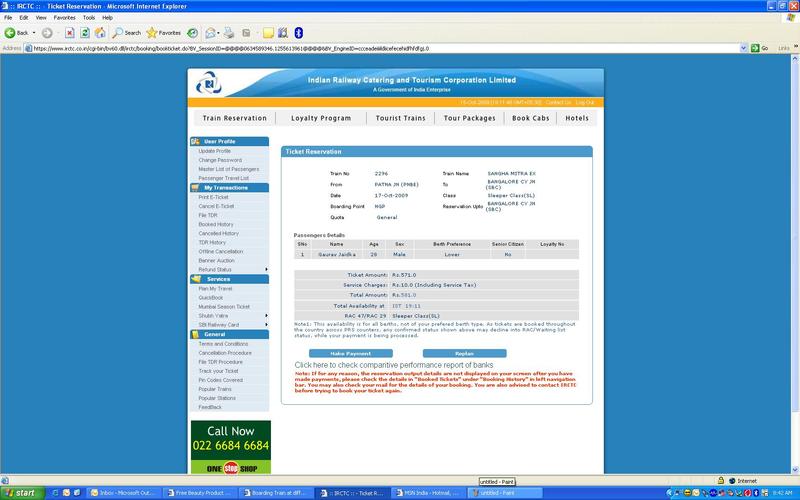This screenshot has height=500, width=800.
Task: Click the Replan button
Action: coord(463,353)
